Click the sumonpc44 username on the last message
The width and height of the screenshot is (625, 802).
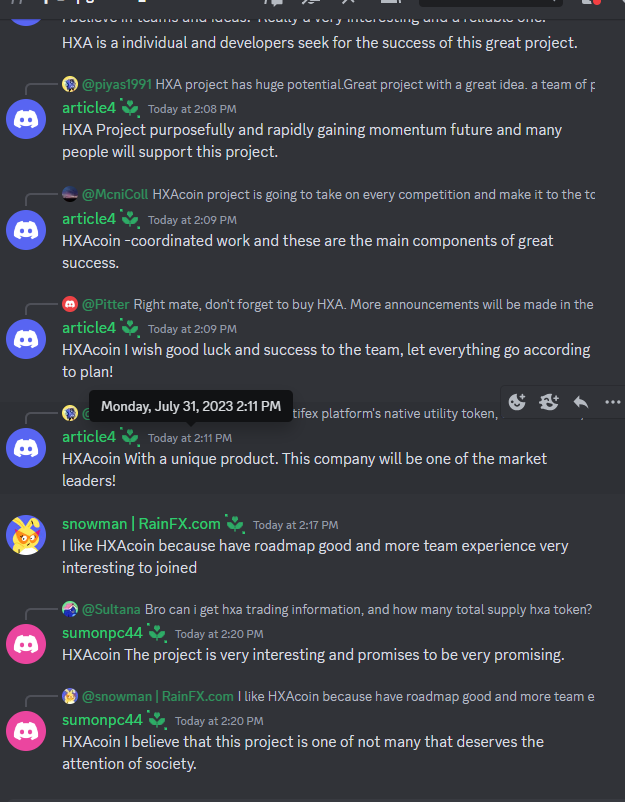coord(102,720)
